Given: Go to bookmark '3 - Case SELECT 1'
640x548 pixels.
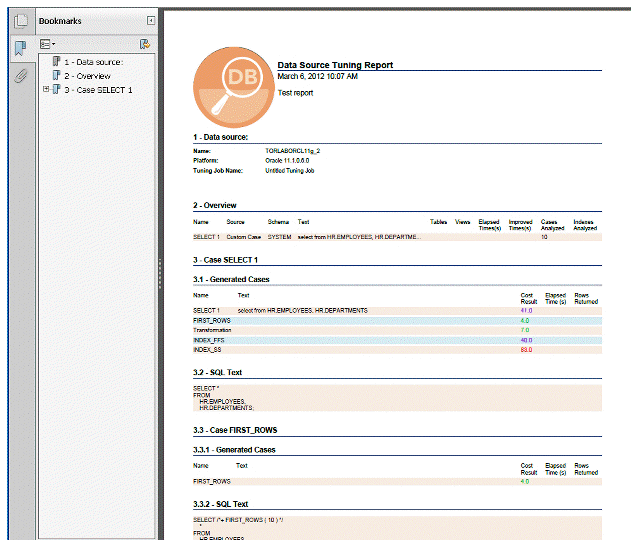Looking at the screenshot, I should coord(98,90).
